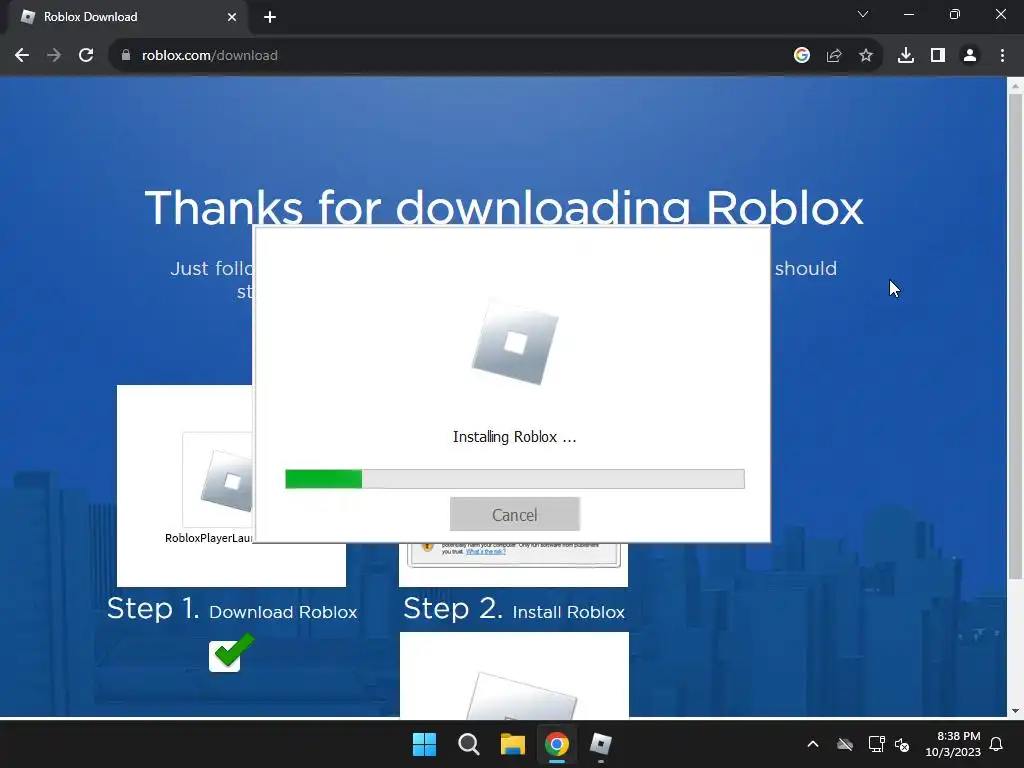Open the Chrome profile menu
Screen dimensions: 1024x768
click(x=970, y=56)
